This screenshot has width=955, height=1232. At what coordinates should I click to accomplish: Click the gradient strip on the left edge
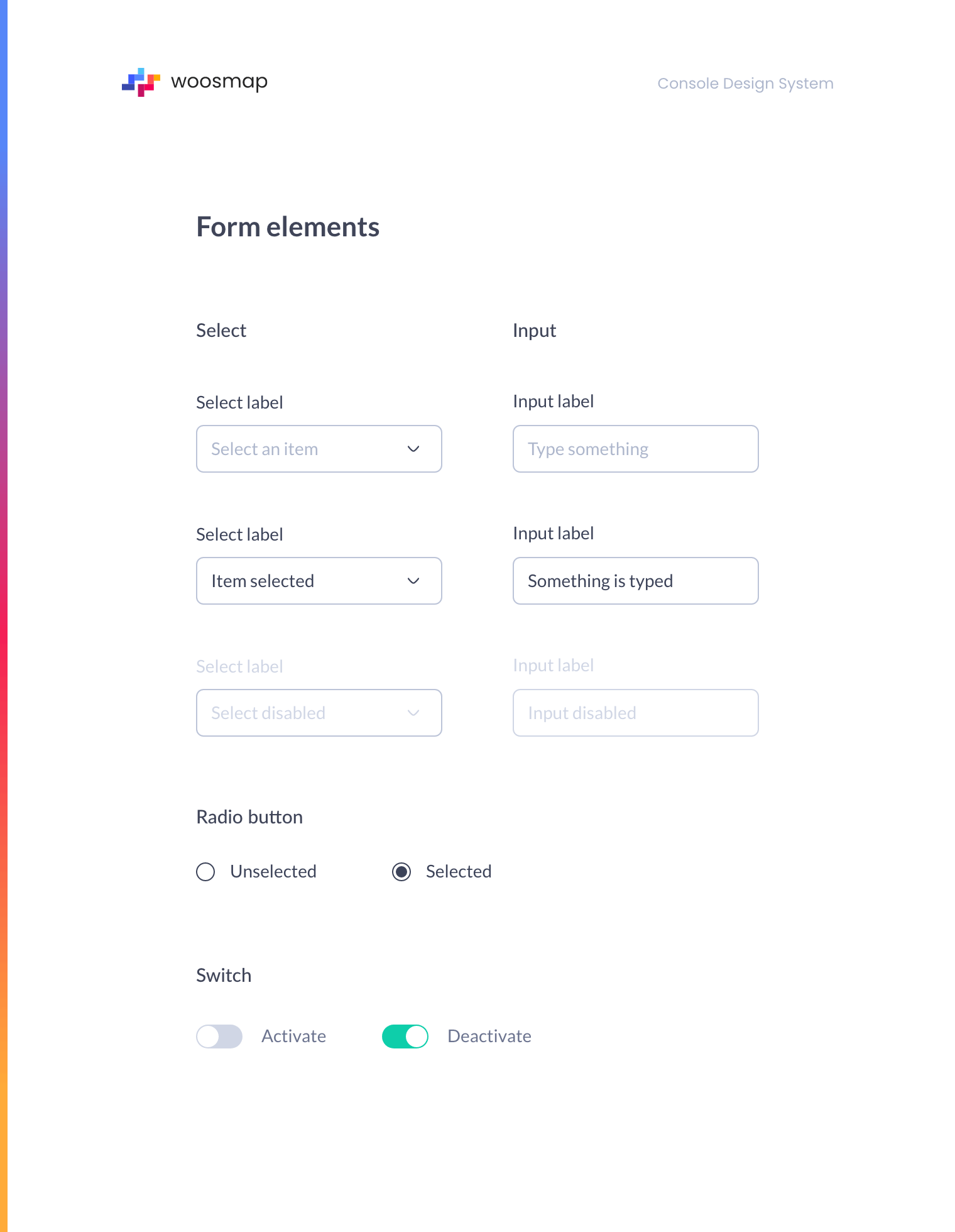point(4,616)
